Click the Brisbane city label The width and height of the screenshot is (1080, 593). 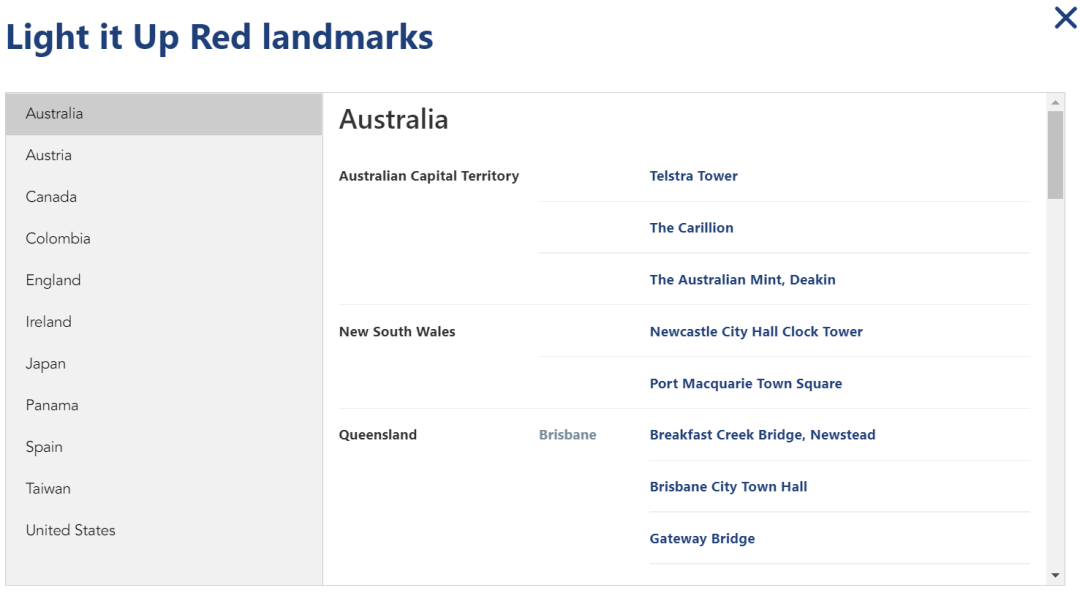568,435
